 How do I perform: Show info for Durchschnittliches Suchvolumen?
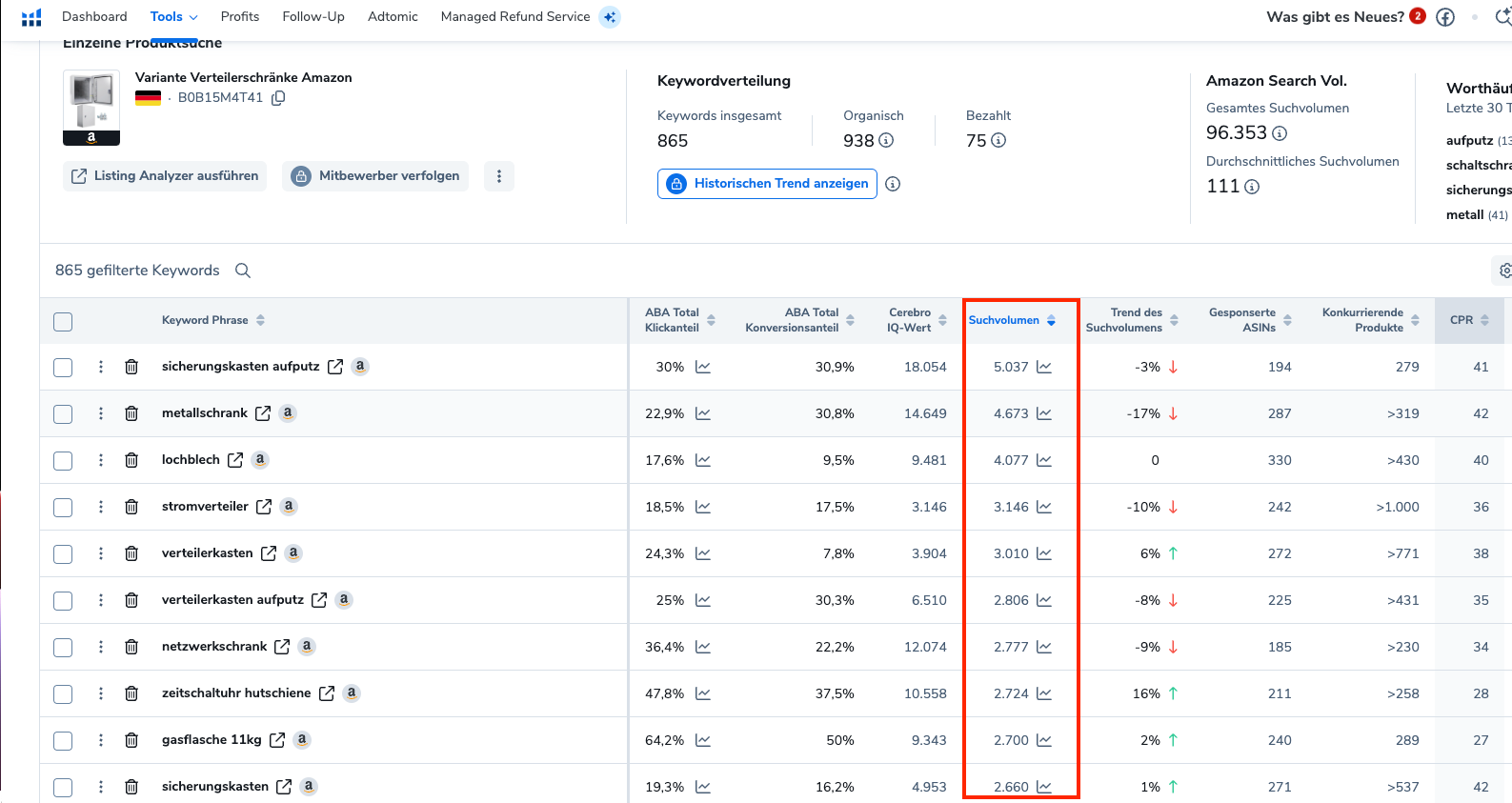click(x=1252, y=187)
